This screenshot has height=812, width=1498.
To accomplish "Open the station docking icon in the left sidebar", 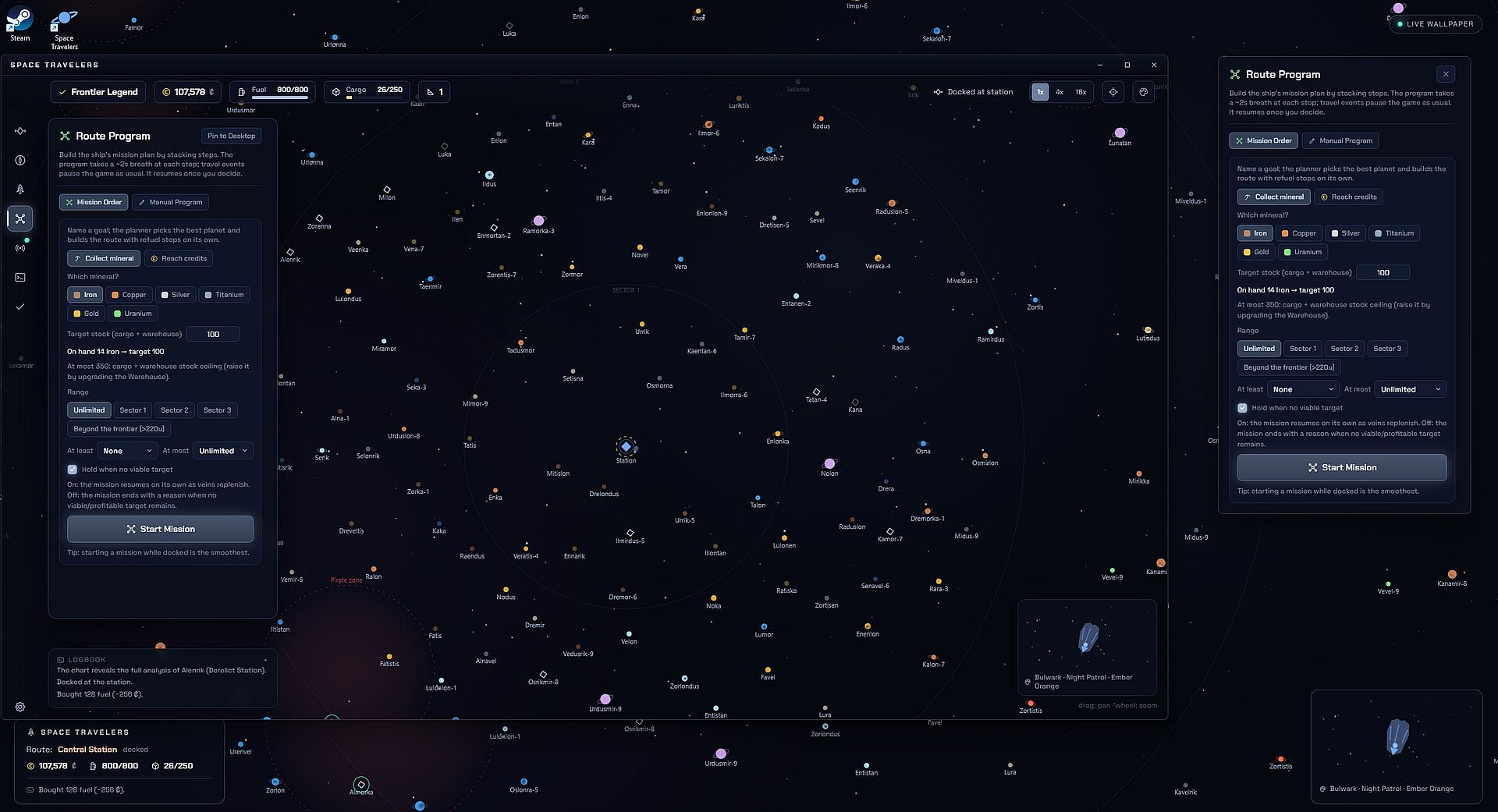I will click(20, 131).
